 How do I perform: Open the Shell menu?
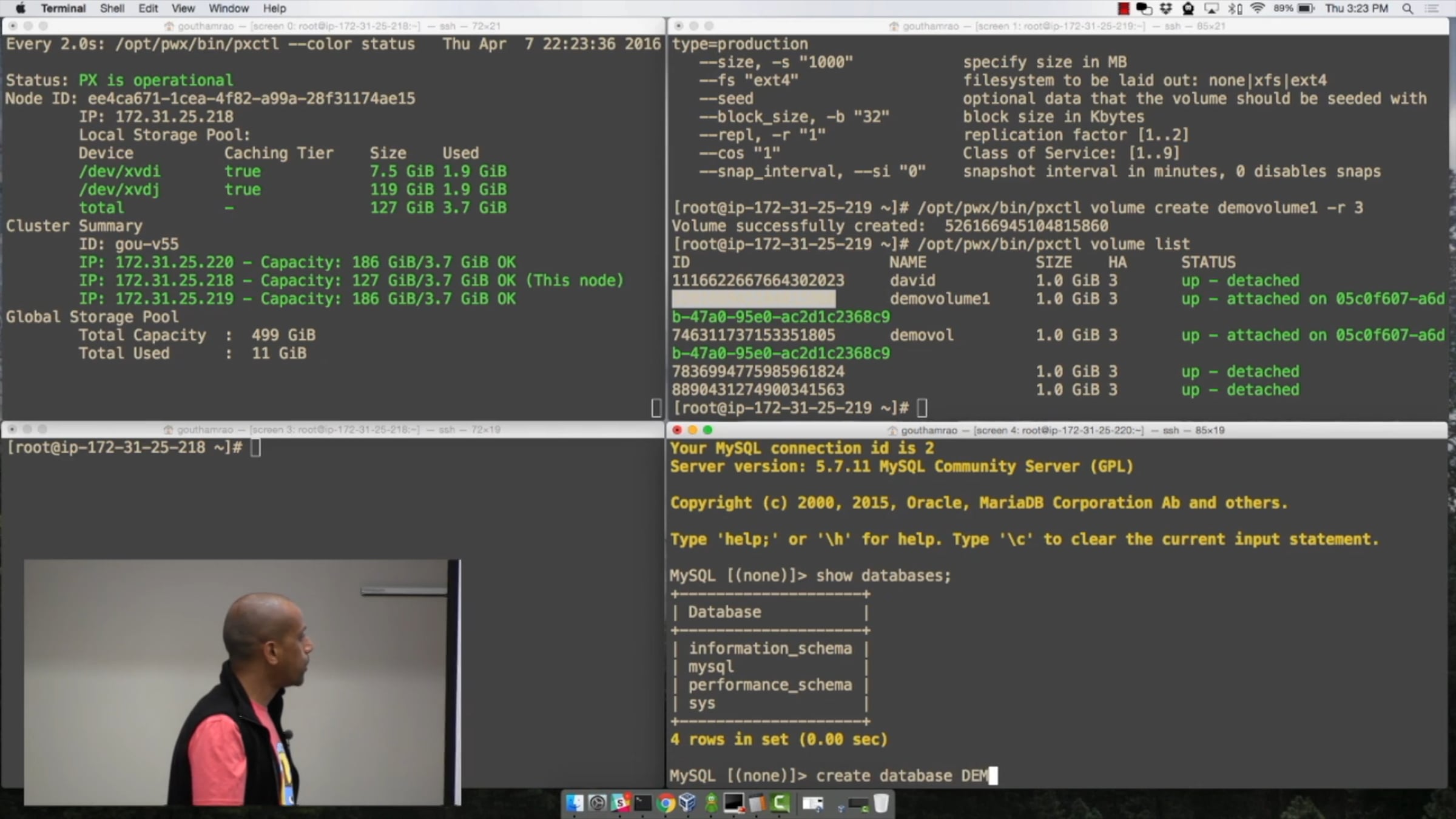(112, 8)
